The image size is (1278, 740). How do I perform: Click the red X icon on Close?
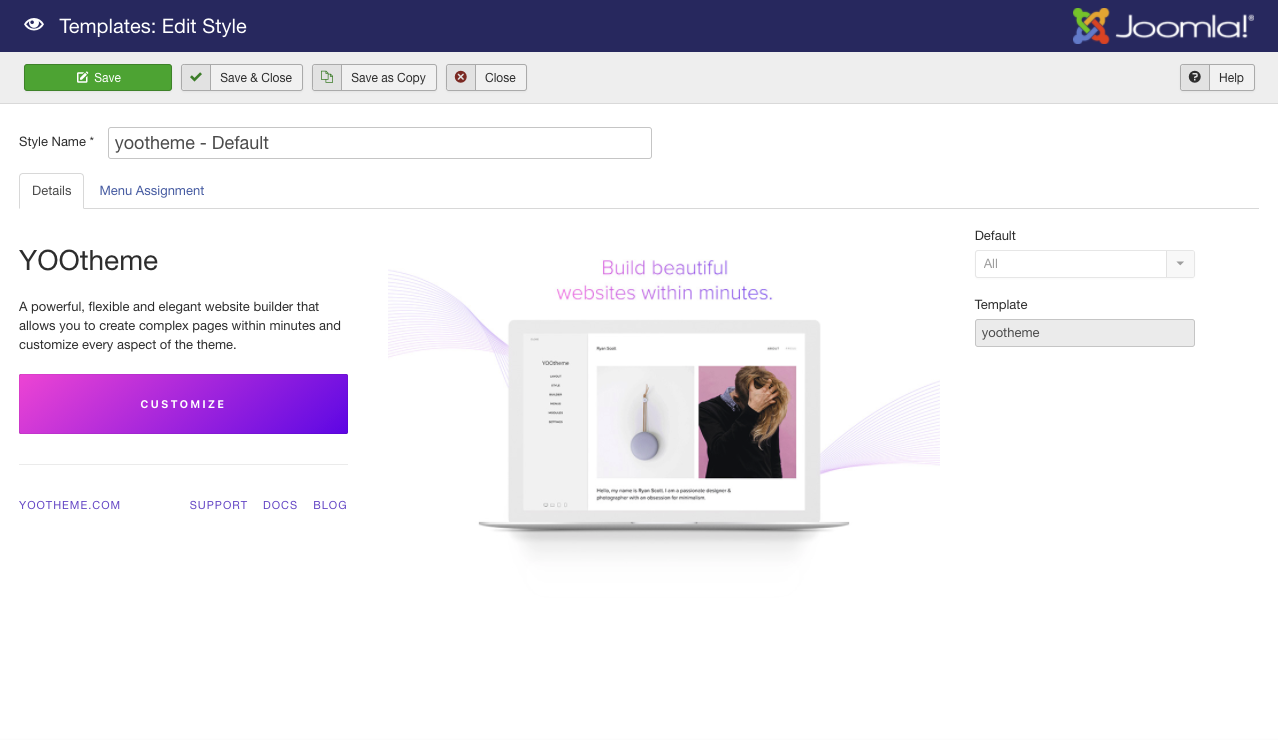(x=461, y=78)
